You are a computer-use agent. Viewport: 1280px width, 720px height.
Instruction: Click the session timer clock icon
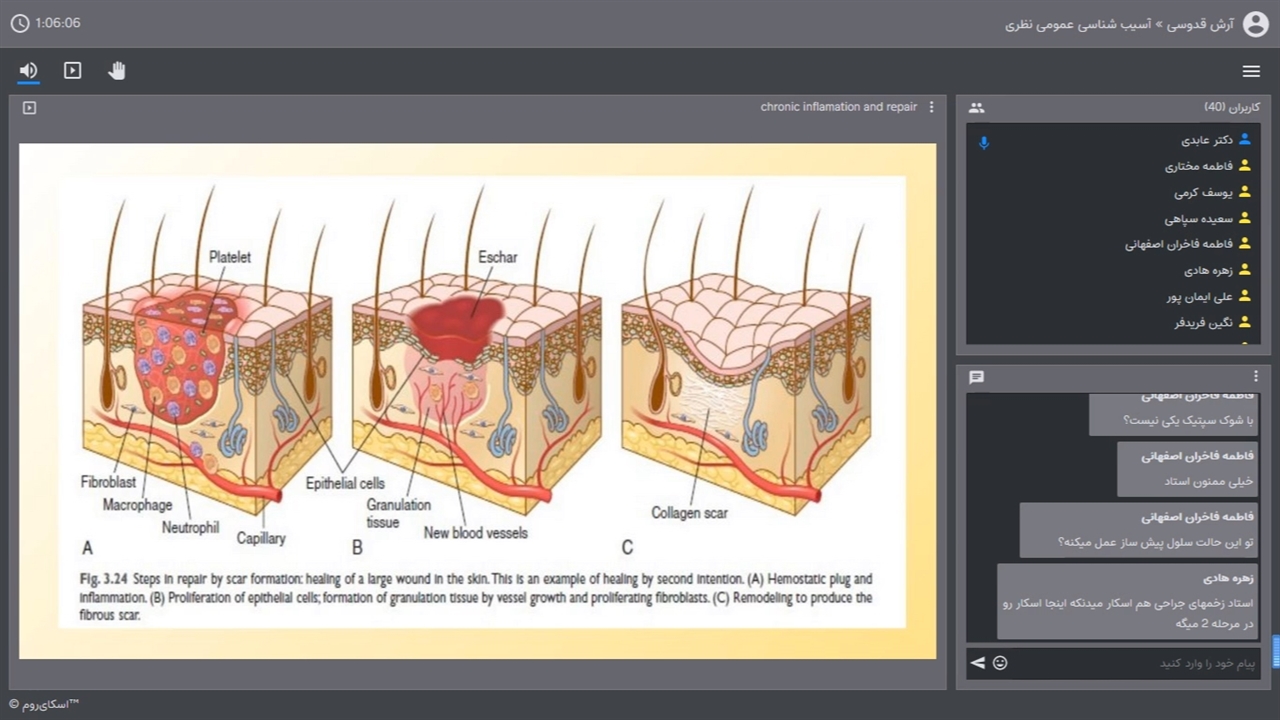click(x=20, y=23)
